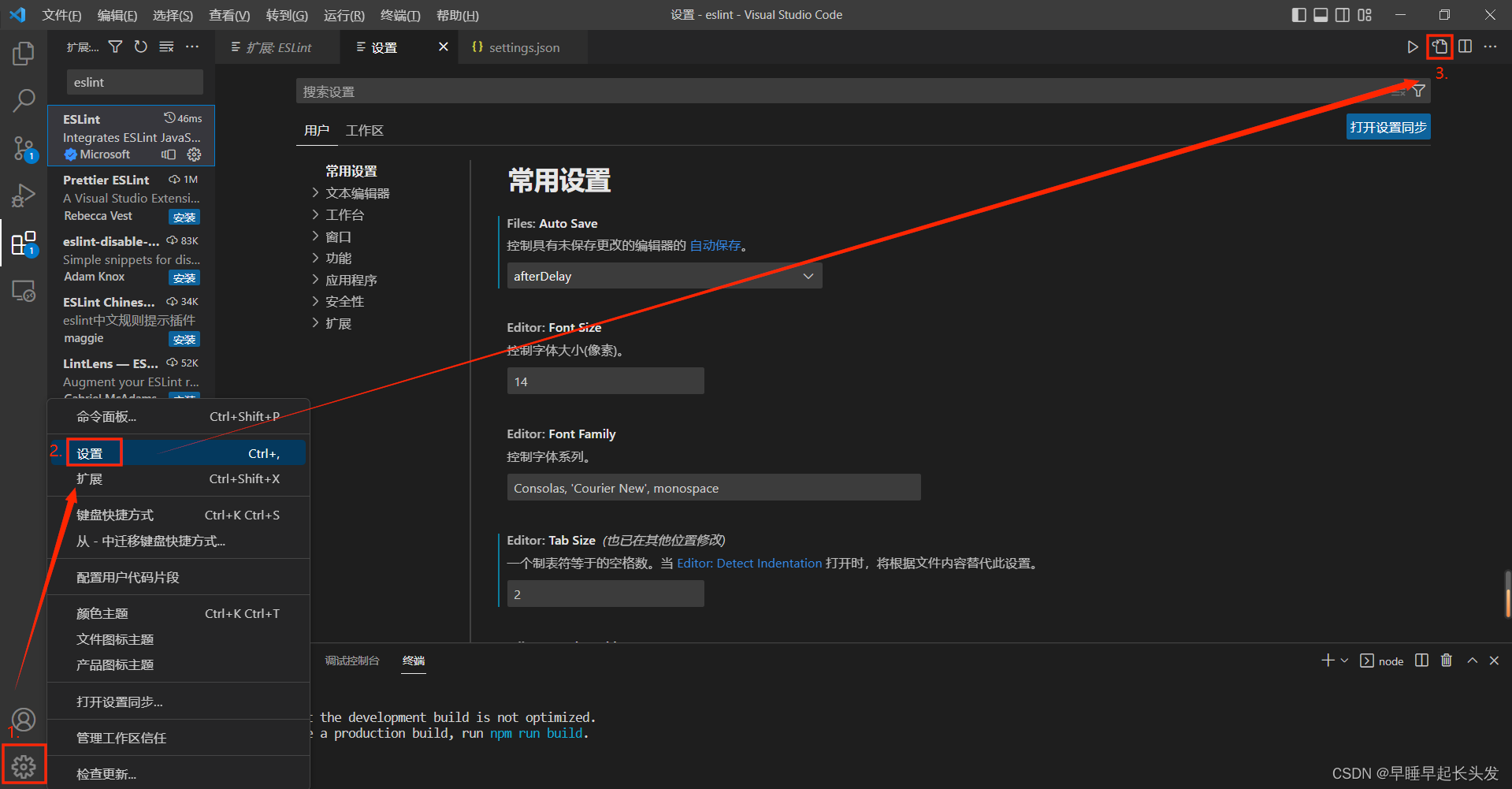Switch to the settings.json tab
Viewport: 1512px width, 789px height.
pos(523,47)
